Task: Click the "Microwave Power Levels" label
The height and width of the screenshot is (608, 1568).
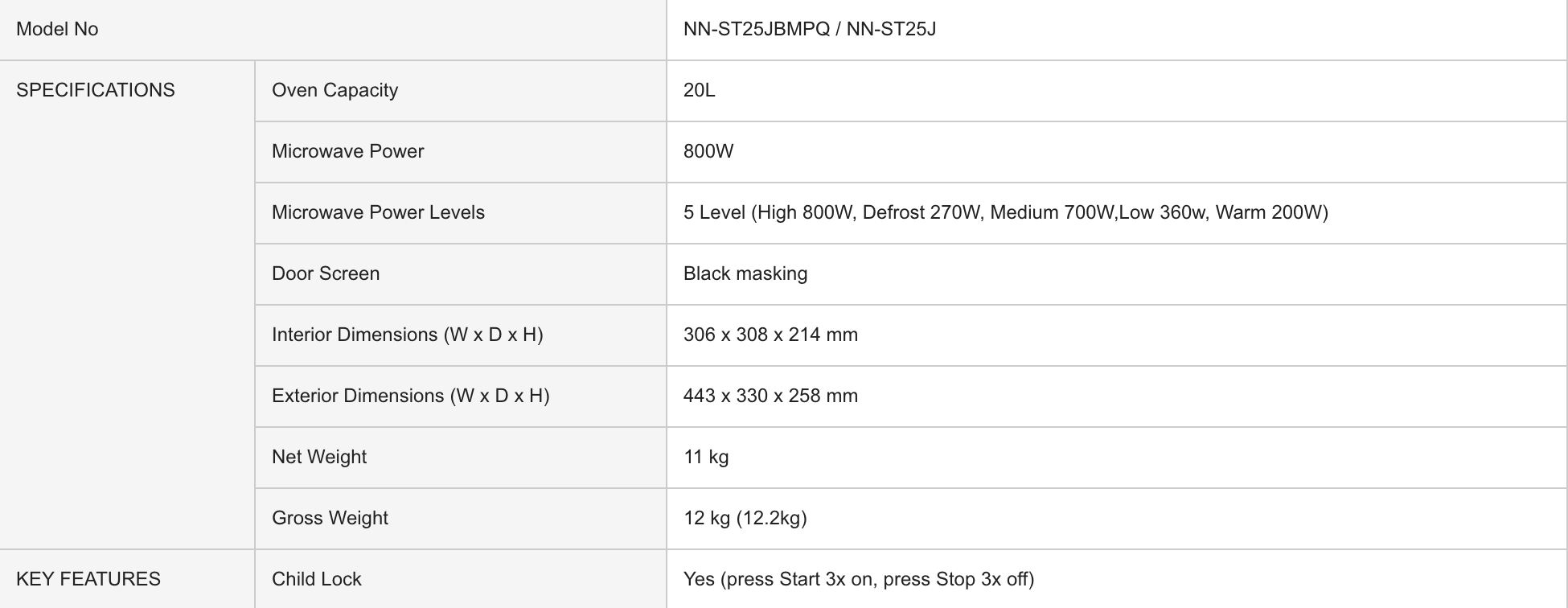Action: point(378,212)
